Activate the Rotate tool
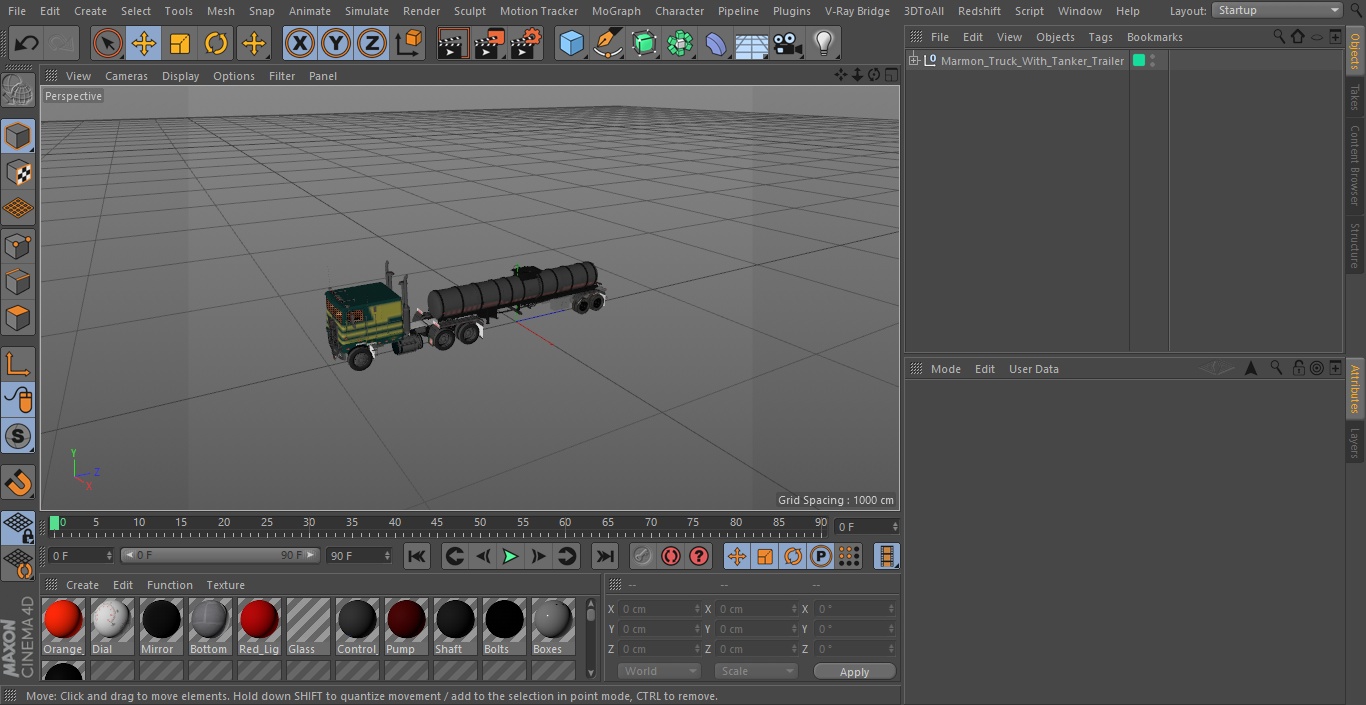 [216, 43]
